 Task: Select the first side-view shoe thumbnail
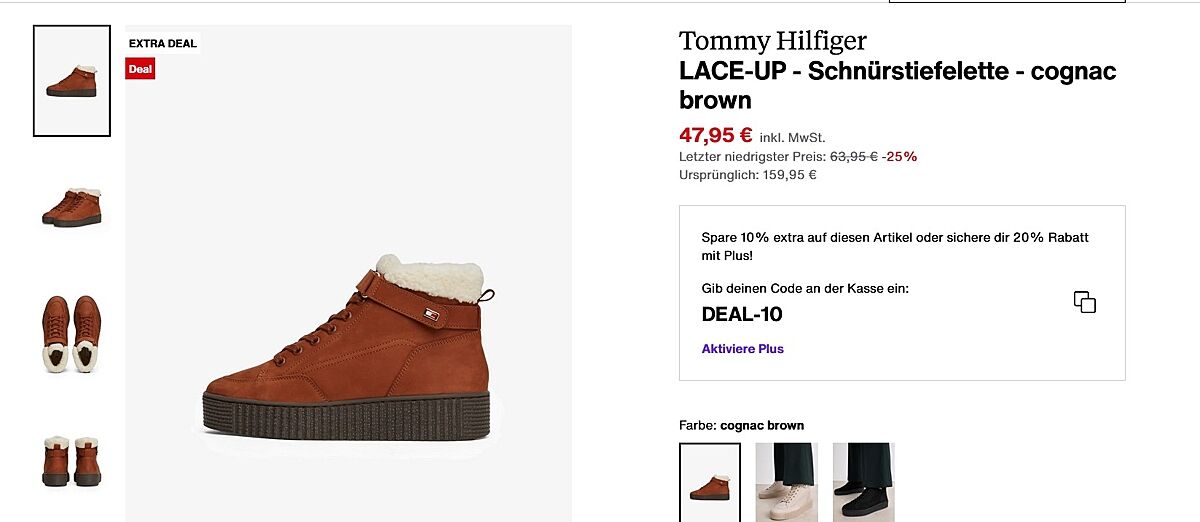tap(72, 81)
